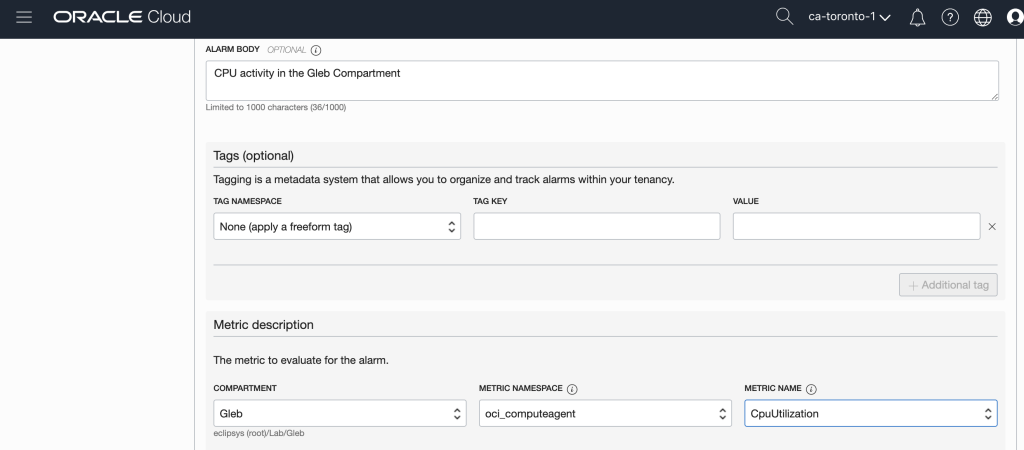Open the language globe icon

[982, 18]
